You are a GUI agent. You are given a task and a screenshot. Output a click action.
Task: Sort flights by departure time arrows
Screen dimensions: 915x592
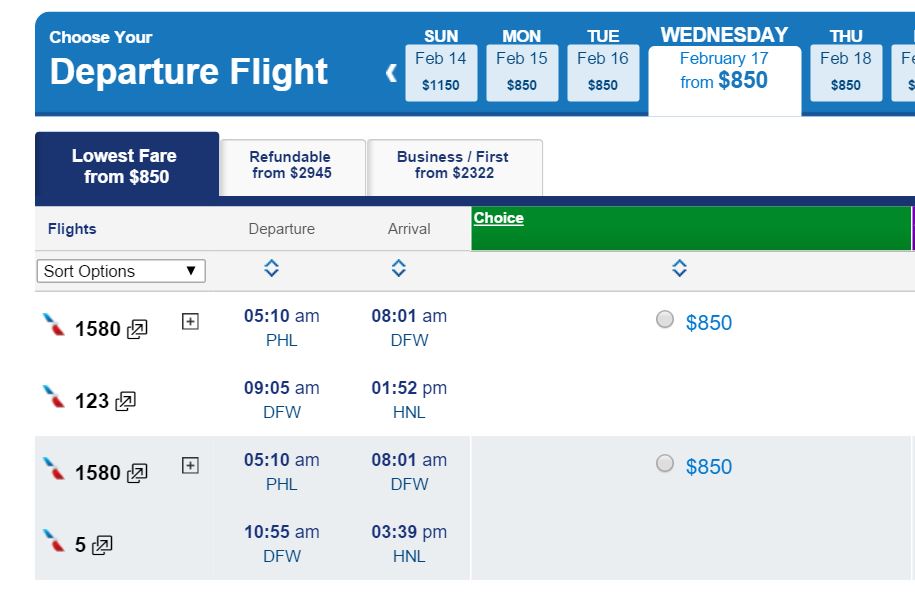271,268
